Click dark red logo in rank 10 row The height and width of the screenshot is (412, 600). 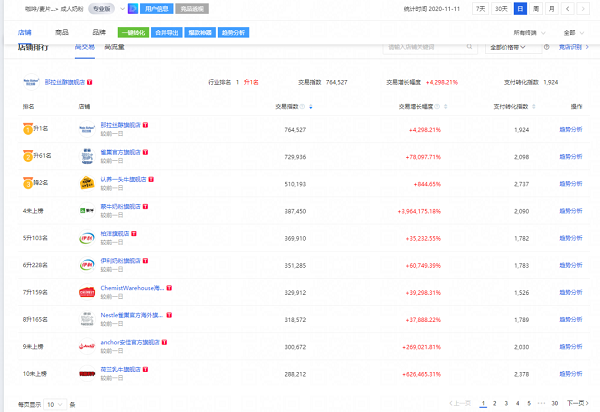pos(87,373)
